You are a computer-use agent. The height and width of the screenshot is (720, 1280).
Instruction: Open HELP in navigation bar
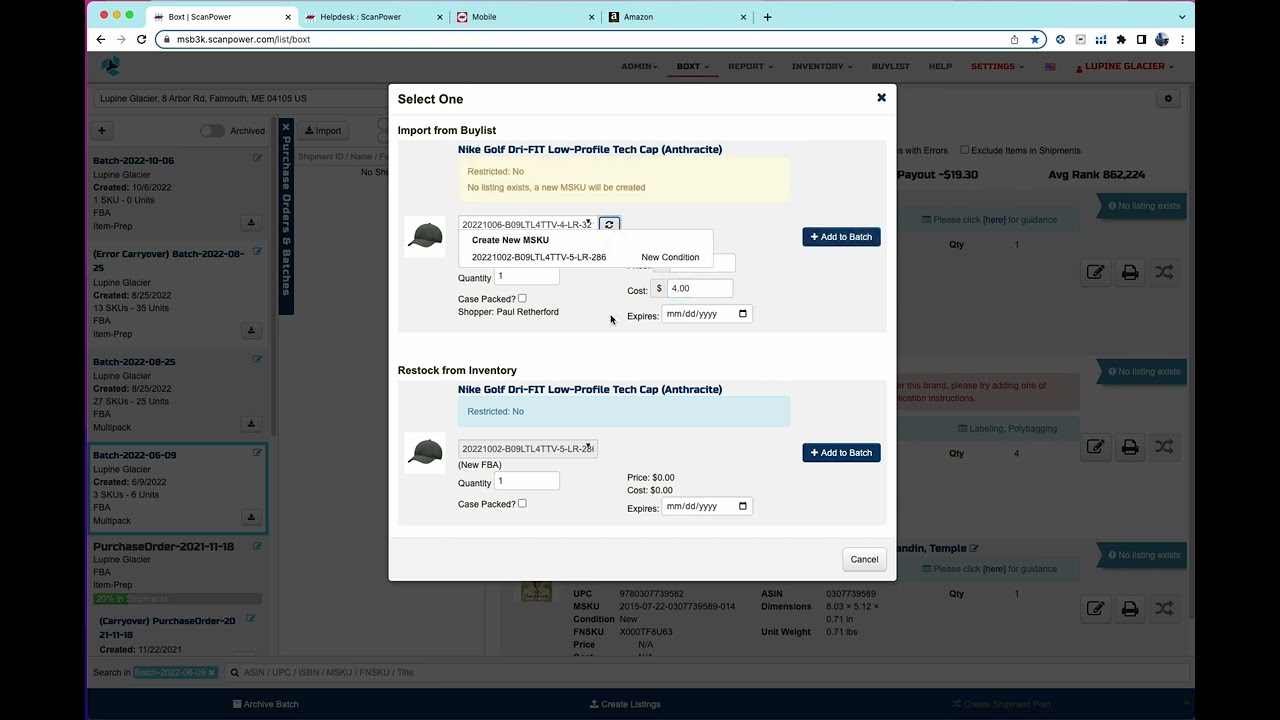940,66
